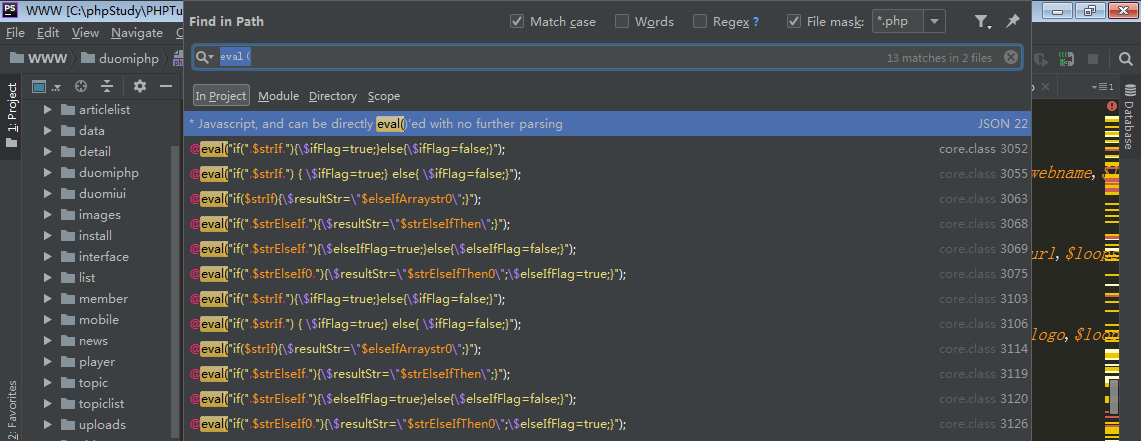
Task: Click the scroll from source target icon
Action: [x=81, y=86]
